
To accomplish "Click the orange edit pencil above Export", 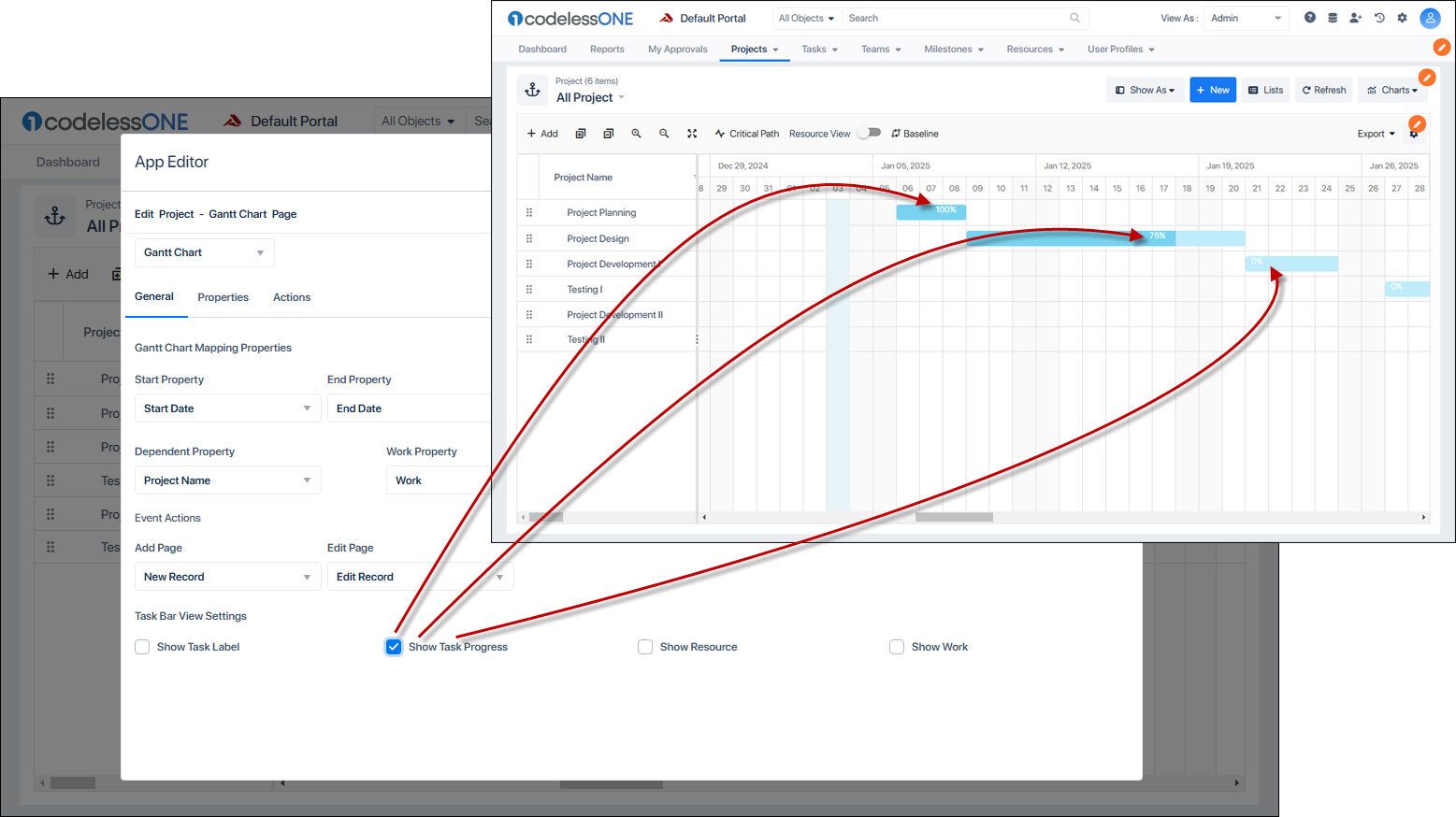I will coord(1417,123).
